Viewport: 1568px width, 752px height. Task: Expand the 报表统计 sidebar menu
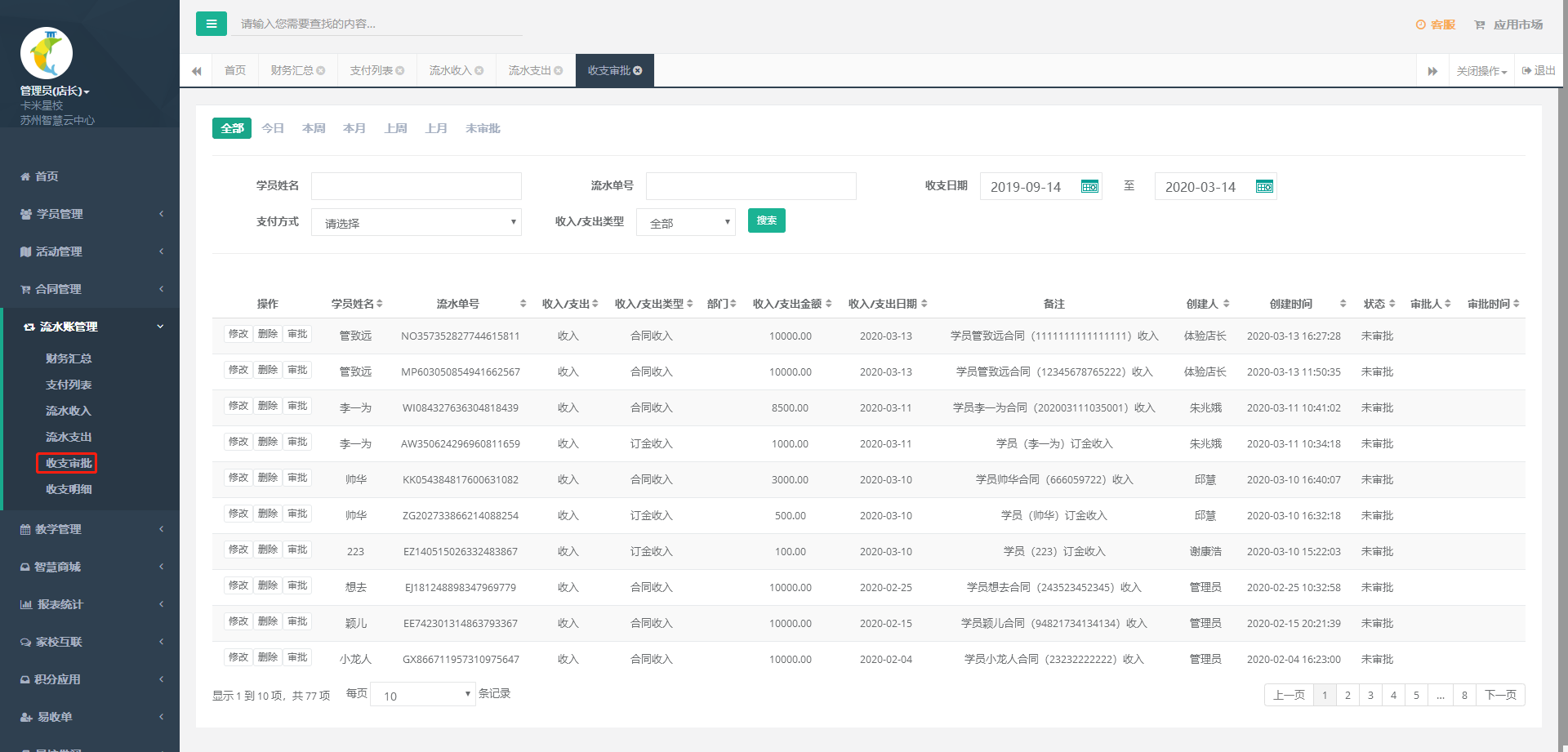pyautogui.click(x=90, y=604)
